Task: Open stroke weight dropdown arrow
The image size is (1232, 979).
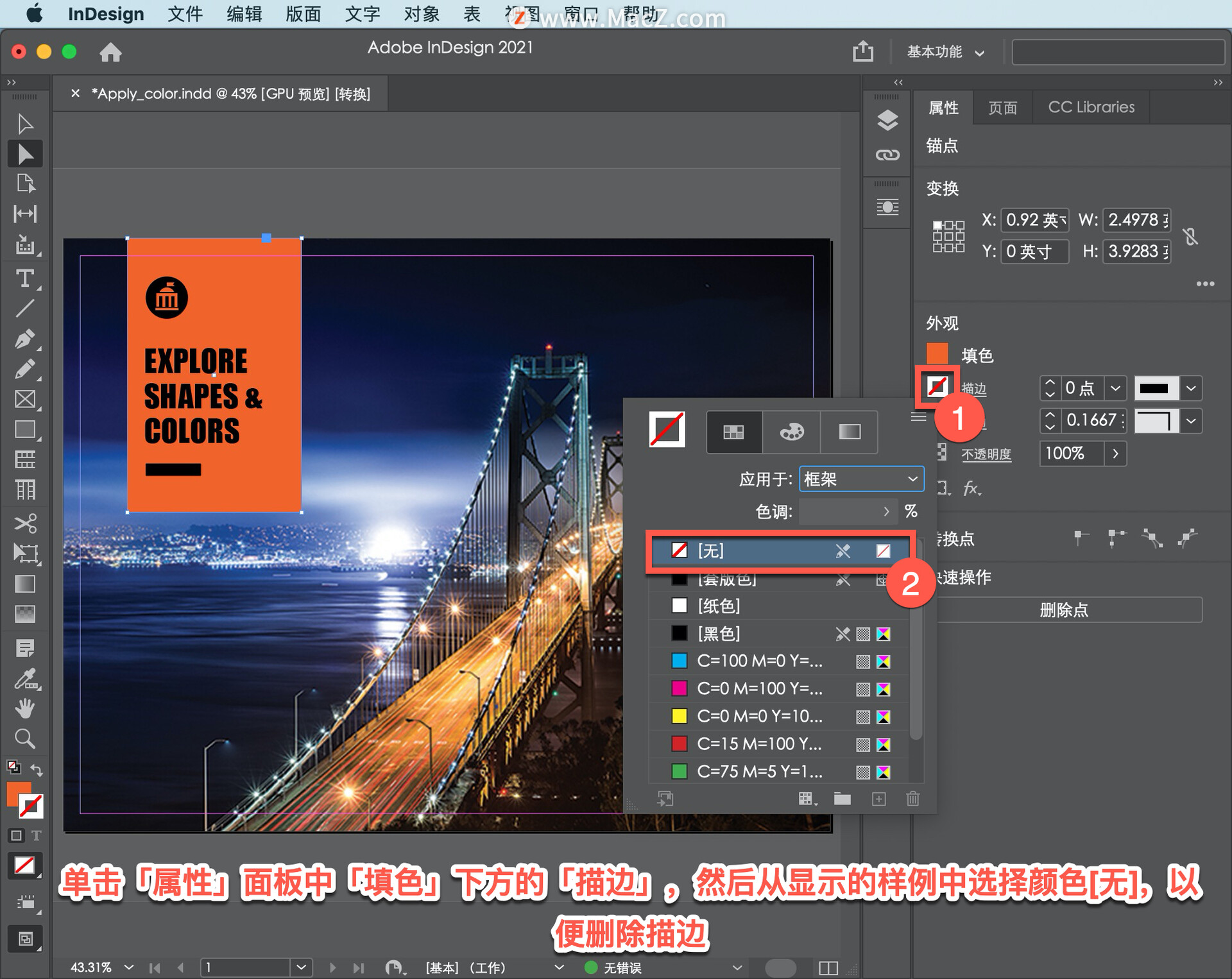Action: 1115,388
